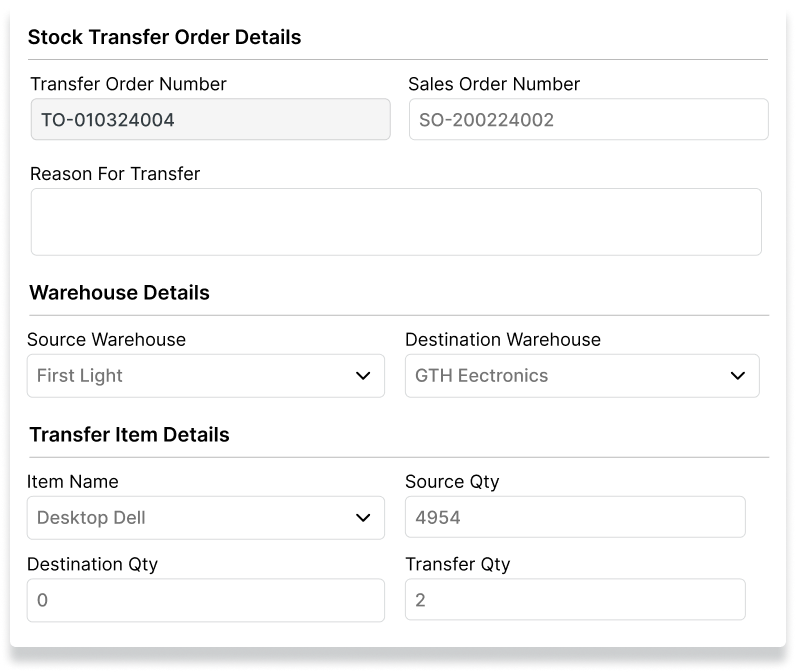Click the Reason For Transfer text area
Image resolution: width=796 pixels, height=672 pixels.
[396, 222]
